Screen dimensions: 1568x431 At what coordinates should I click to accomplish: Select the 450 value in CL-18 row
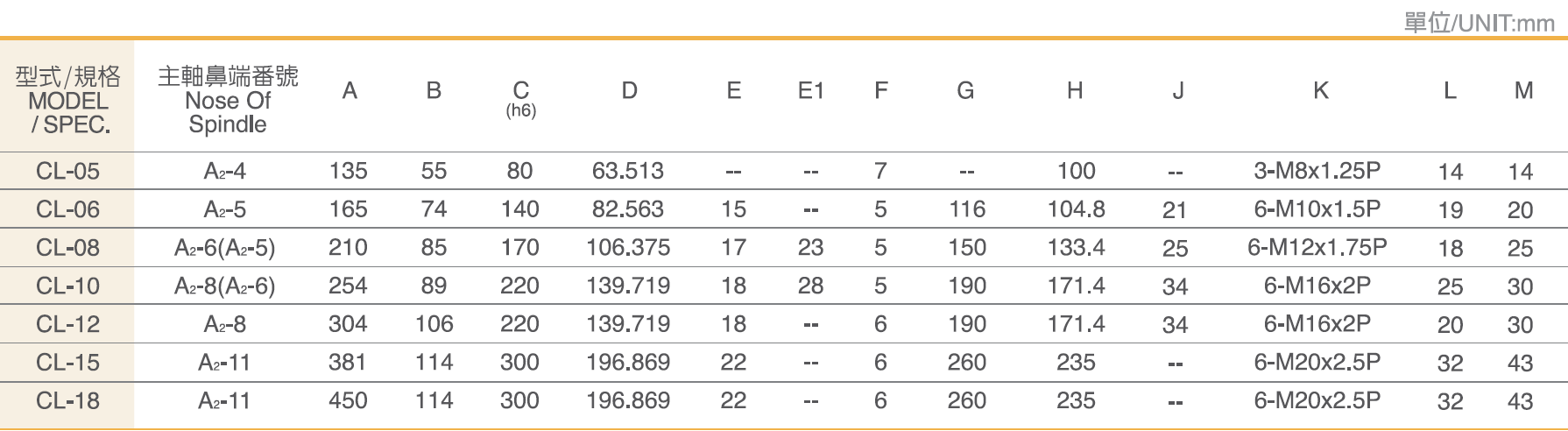point(348,400)
